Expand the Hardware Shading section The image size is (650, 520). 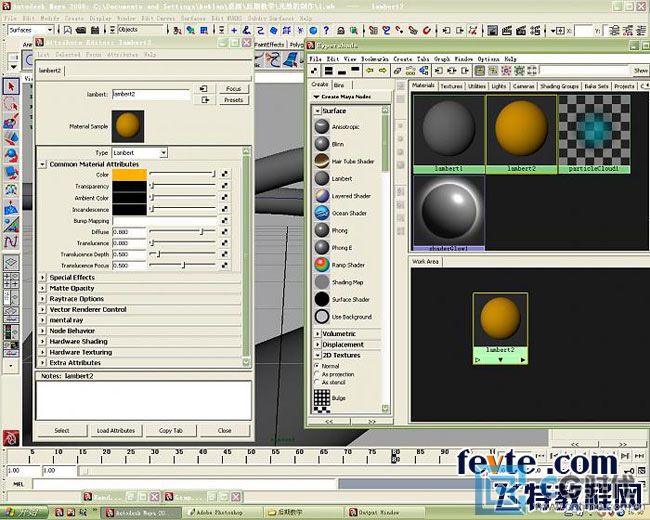[42, 341]
